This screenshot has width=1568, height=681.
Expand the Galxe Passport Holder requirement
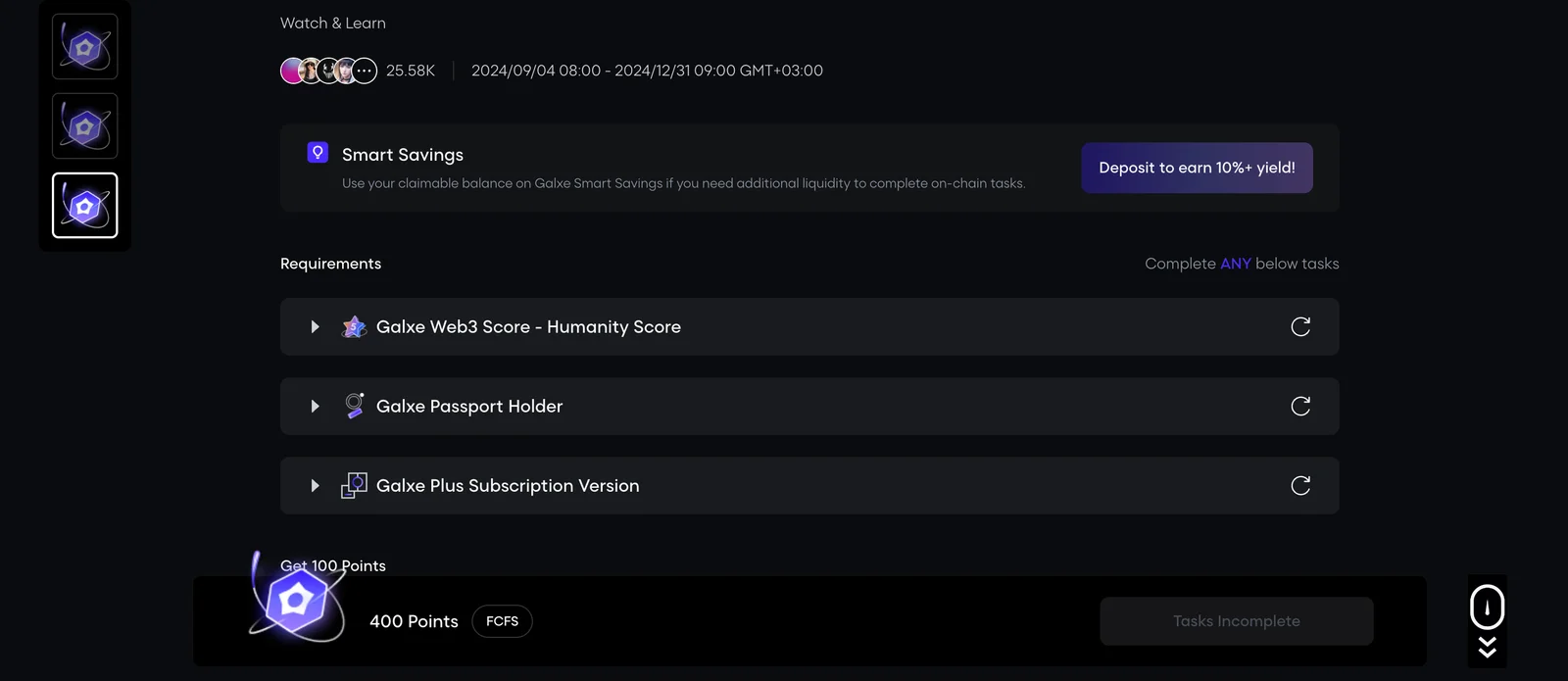coord(315,407)
